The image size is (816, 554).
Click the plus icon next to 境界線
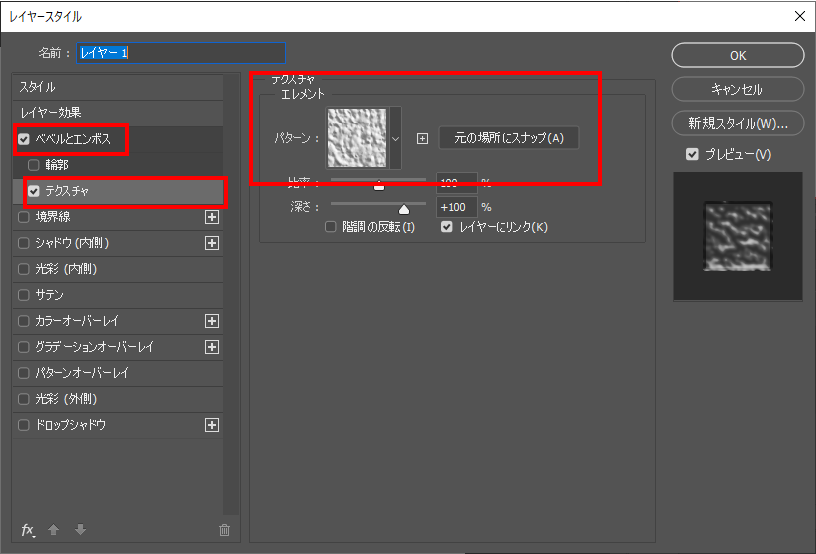click(x=211, y=216)
